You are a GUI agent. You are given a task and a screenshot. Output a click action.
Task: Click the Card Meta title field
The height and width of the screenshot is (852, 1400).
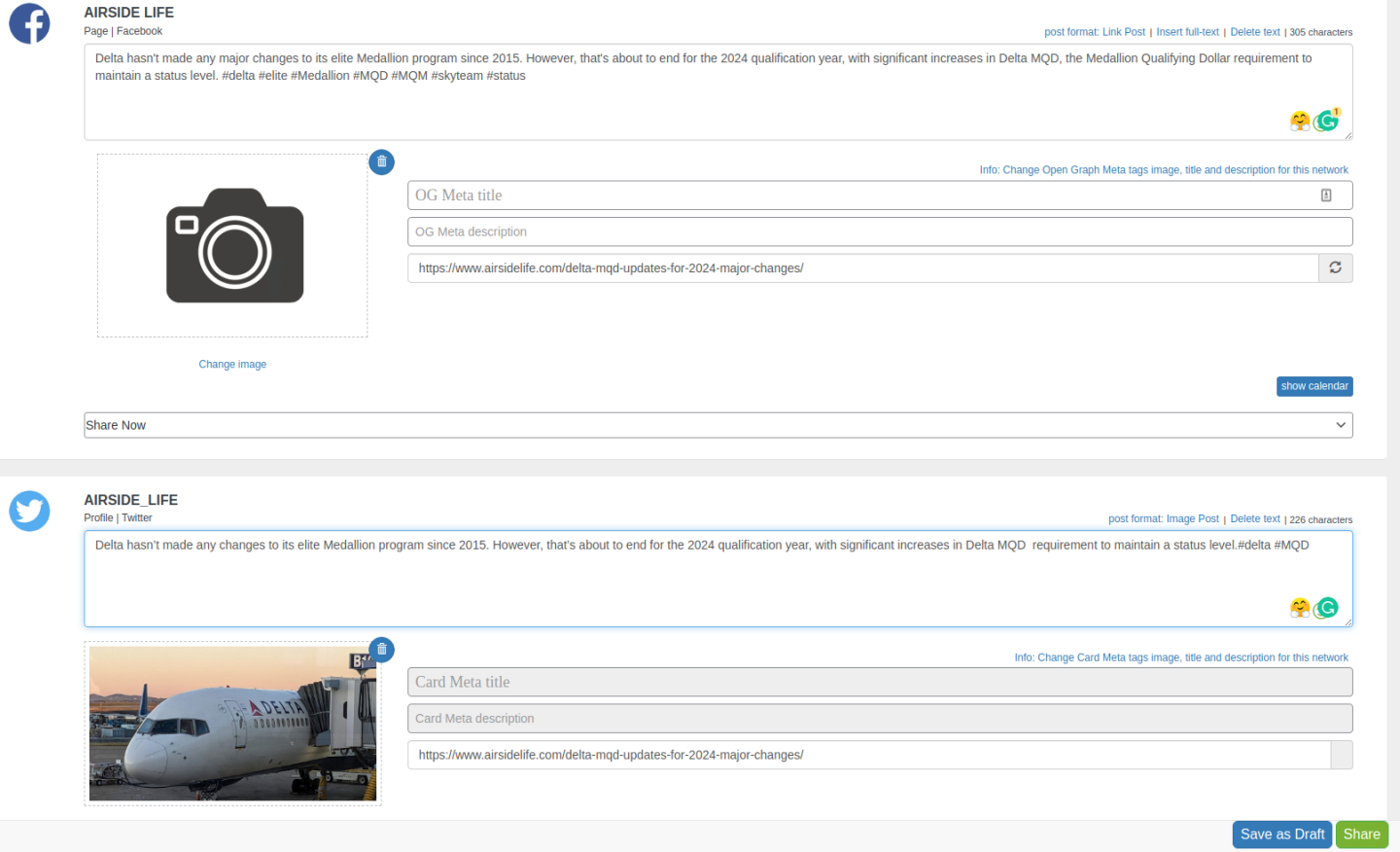point(880,682)
